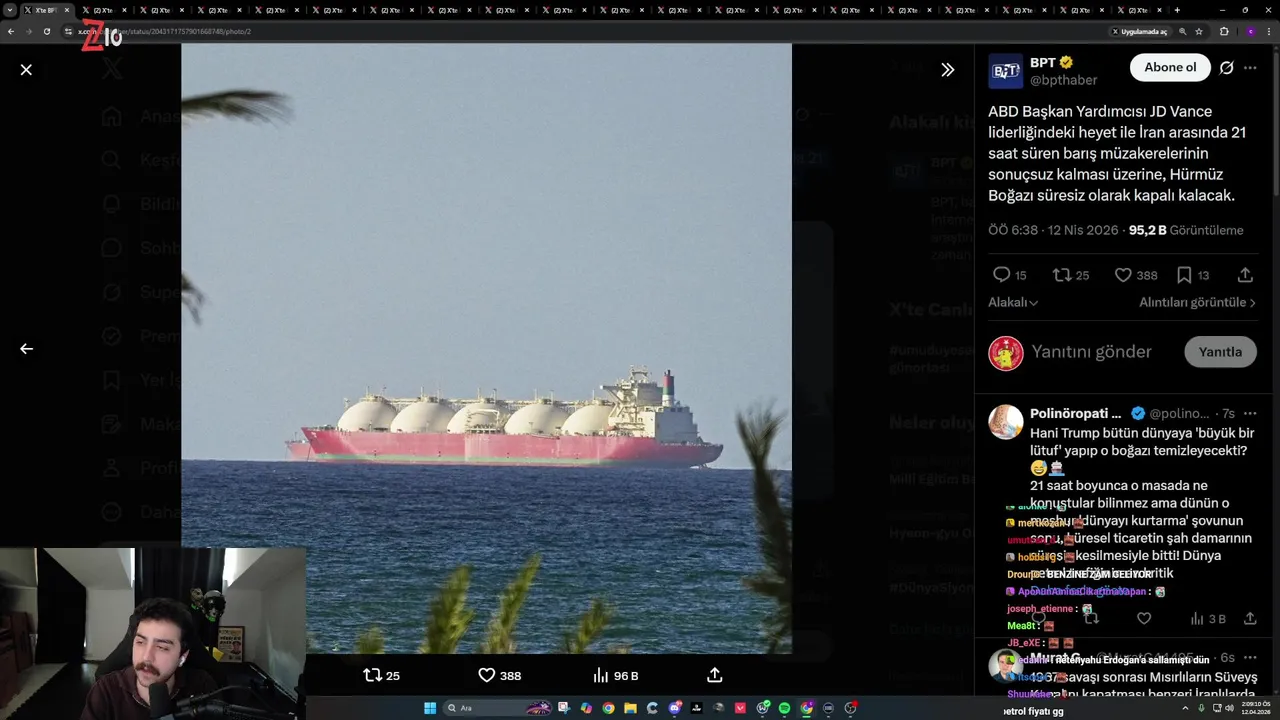This screenshot has height=720, width=1280.
Task: Click the Yanıtını gönder reply field
Action: [x=1091, y=352]
